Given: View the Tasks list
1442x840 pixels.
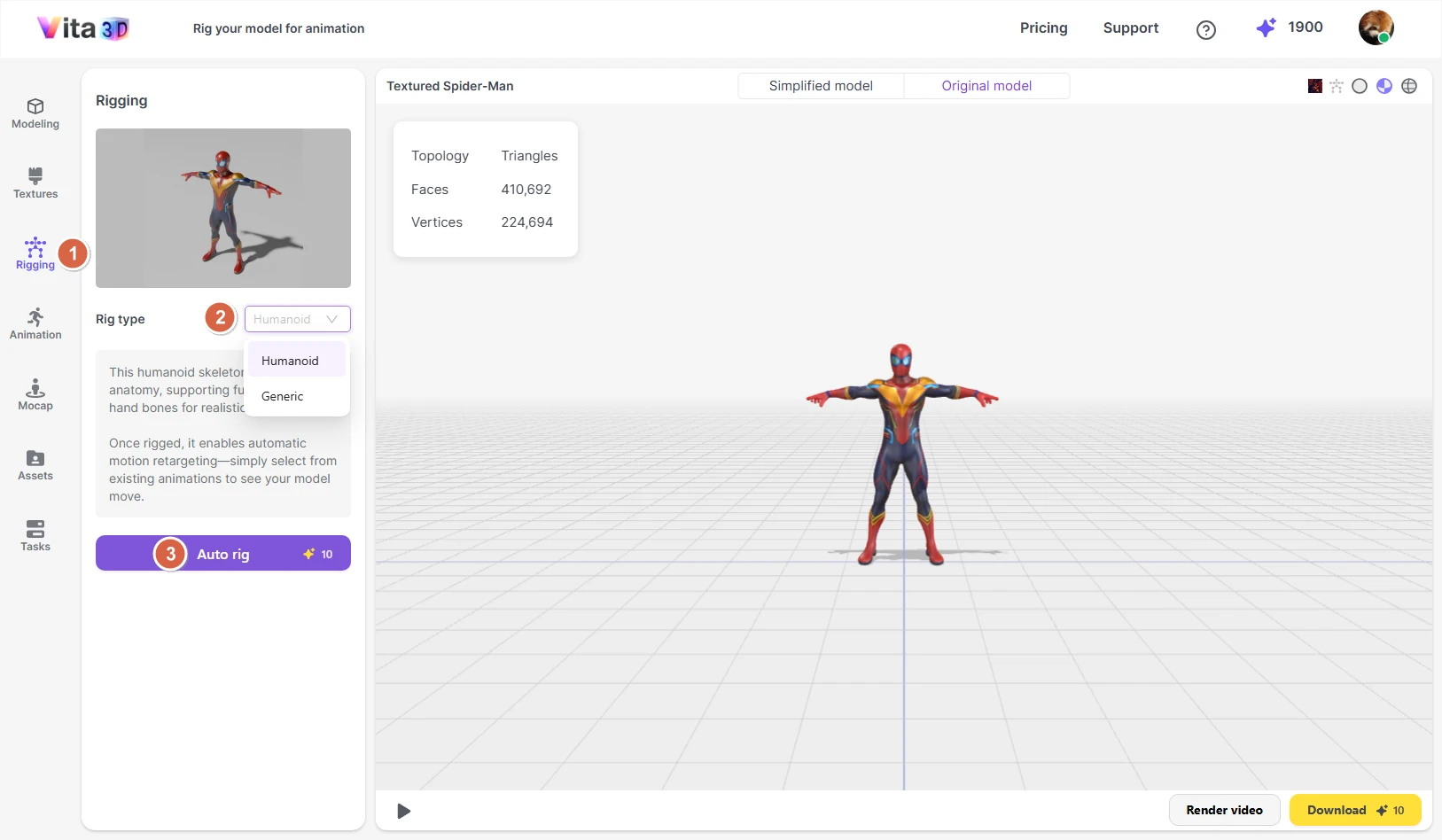Looking at the screenshot, I should [x=35, y=536].
